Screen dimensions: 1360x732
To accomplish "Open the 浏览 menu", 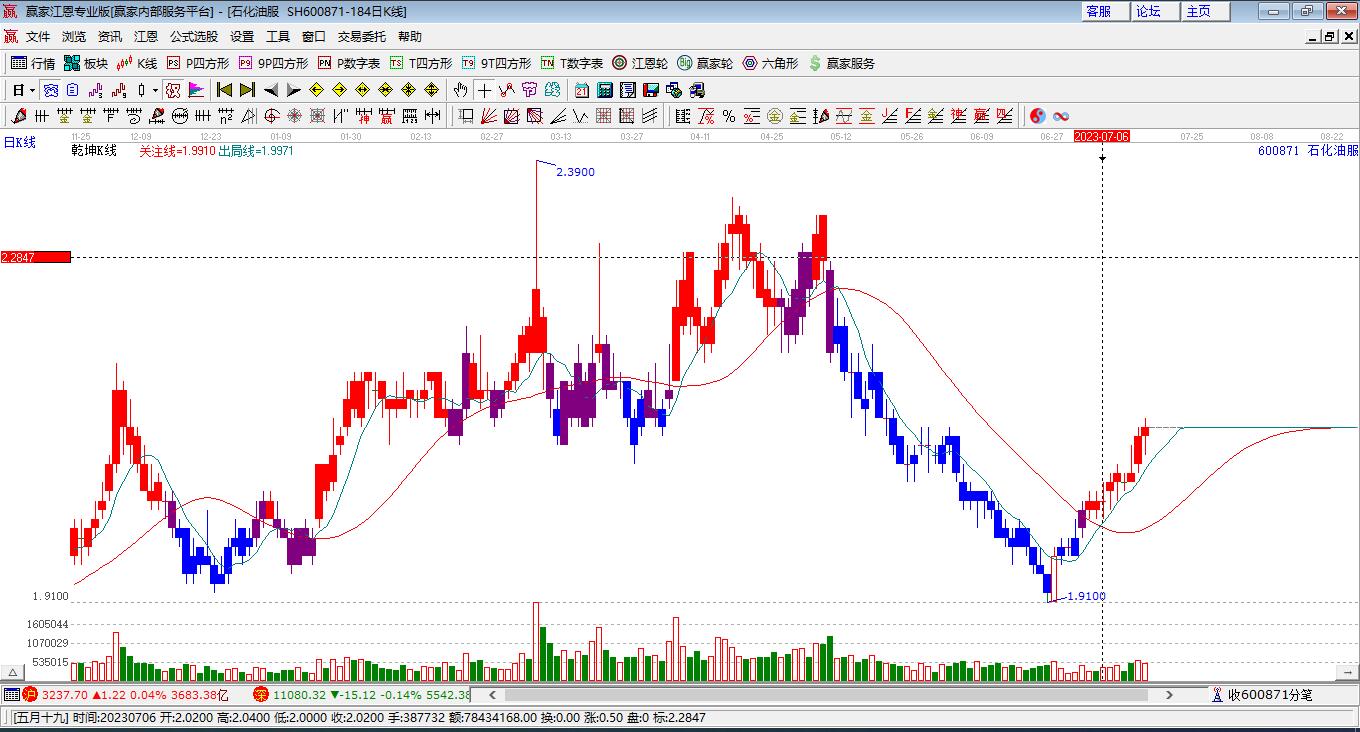I will (74, 37).
